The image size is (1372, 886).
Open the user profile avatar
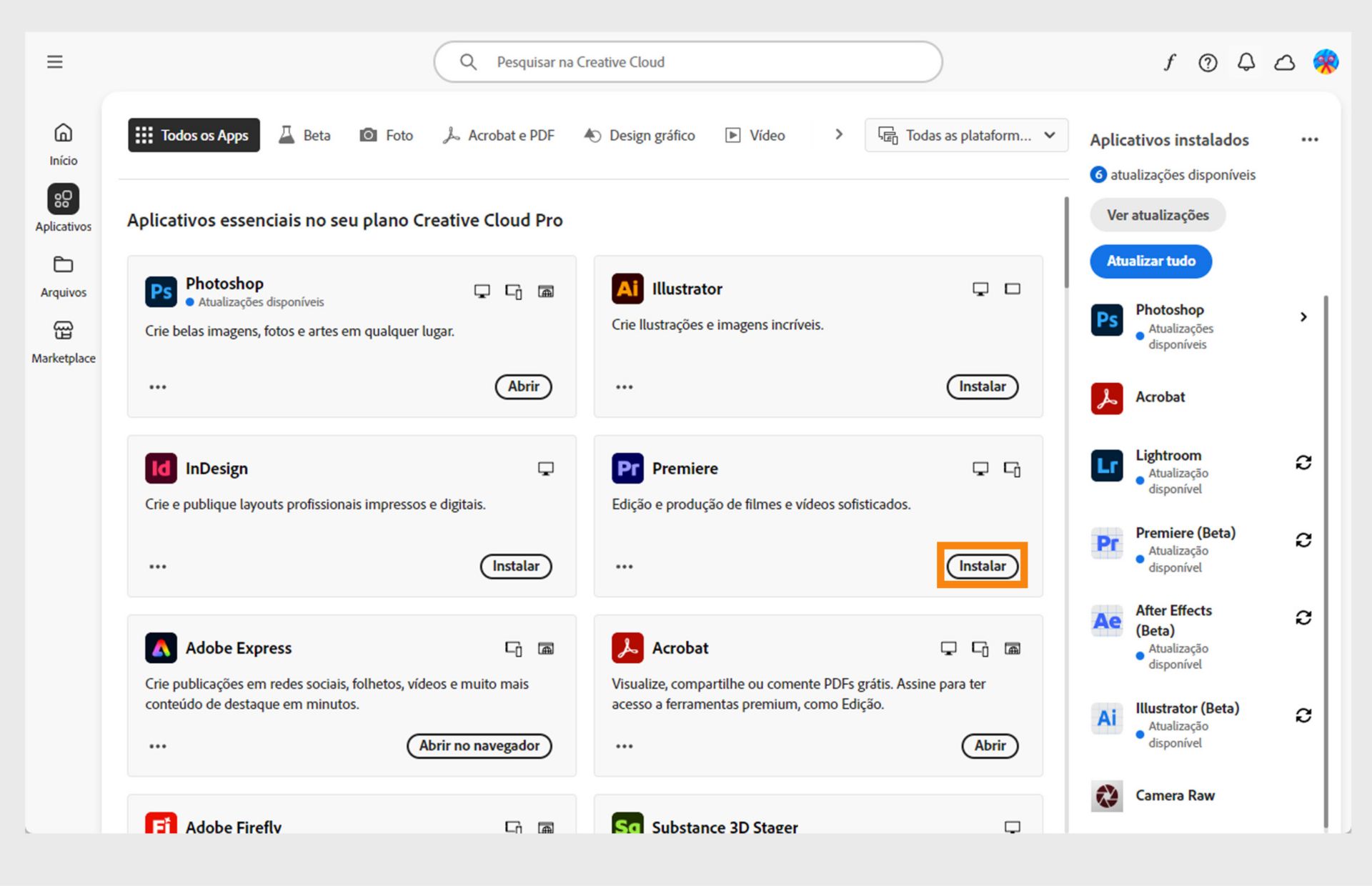point(1326,62)
